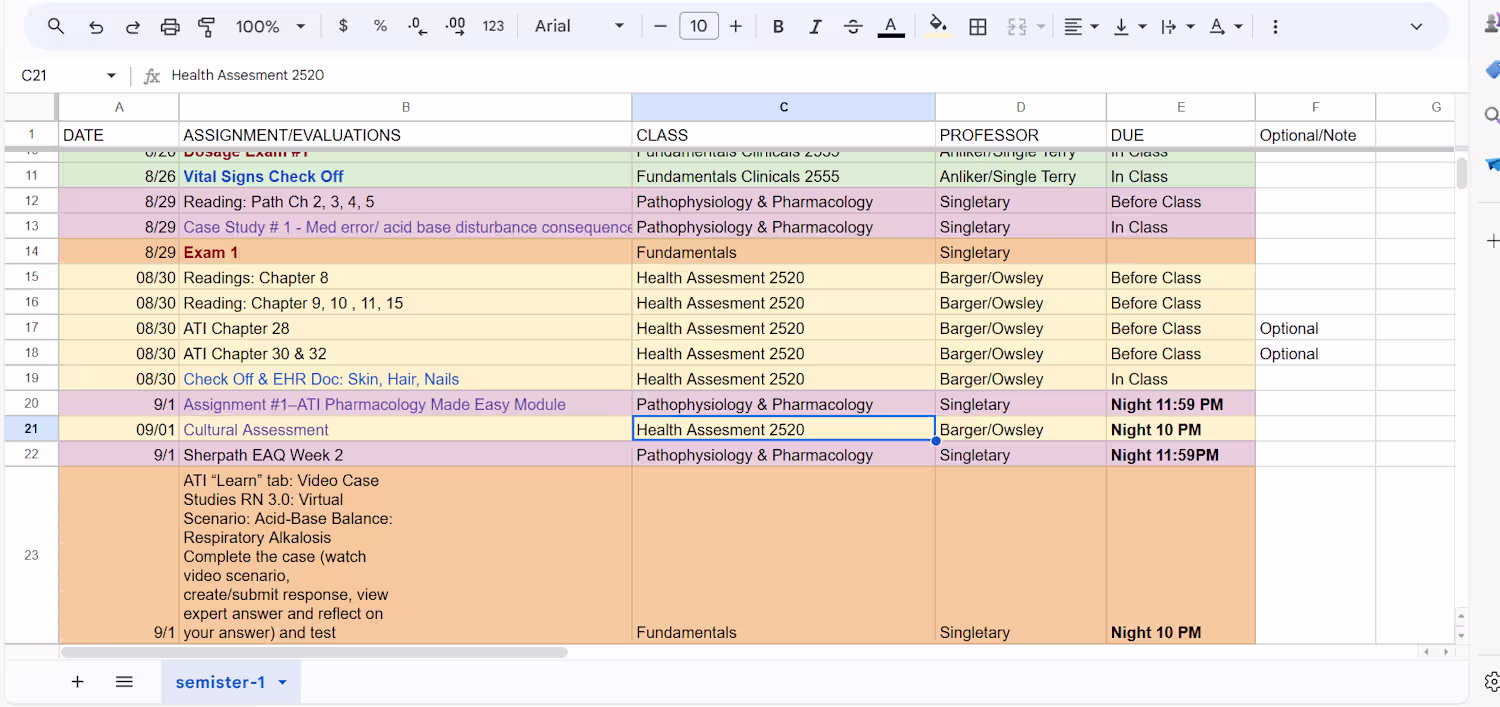Print the spreadsheet
Viewport: 1500px width, 707px height.
[170, 27]
